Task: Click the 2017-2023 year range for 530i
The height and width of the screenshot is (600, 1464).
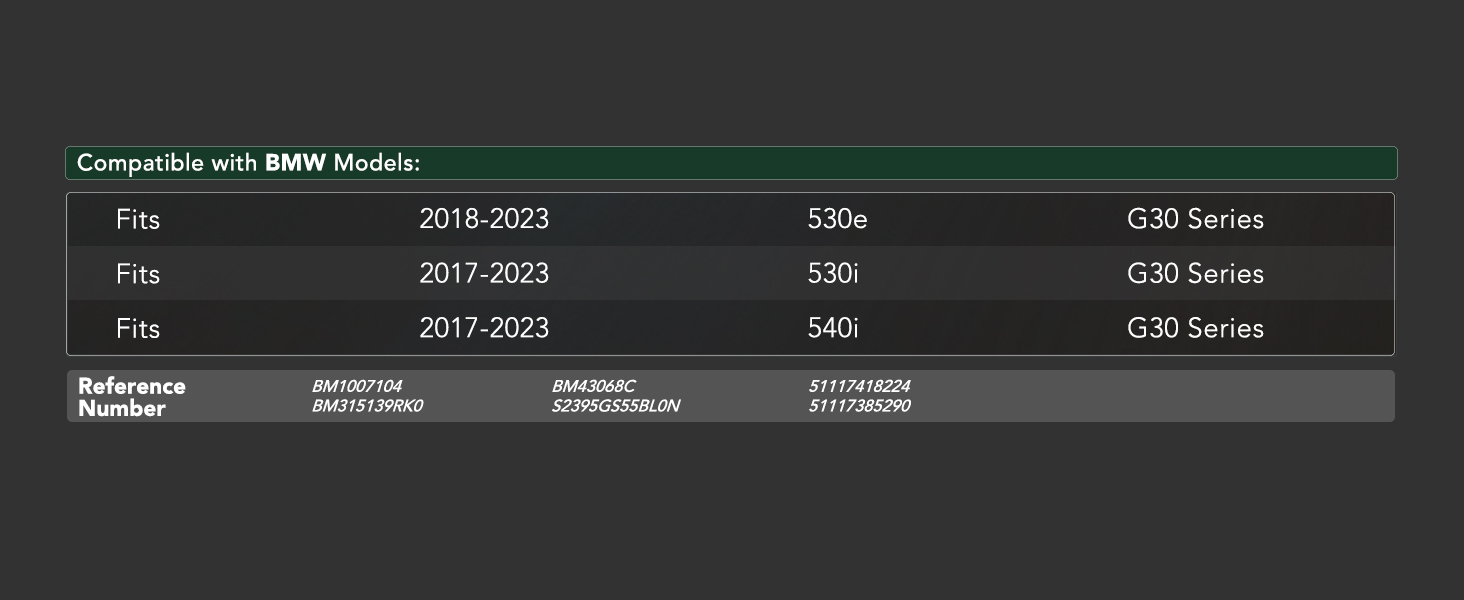Action: pos(484,273)
